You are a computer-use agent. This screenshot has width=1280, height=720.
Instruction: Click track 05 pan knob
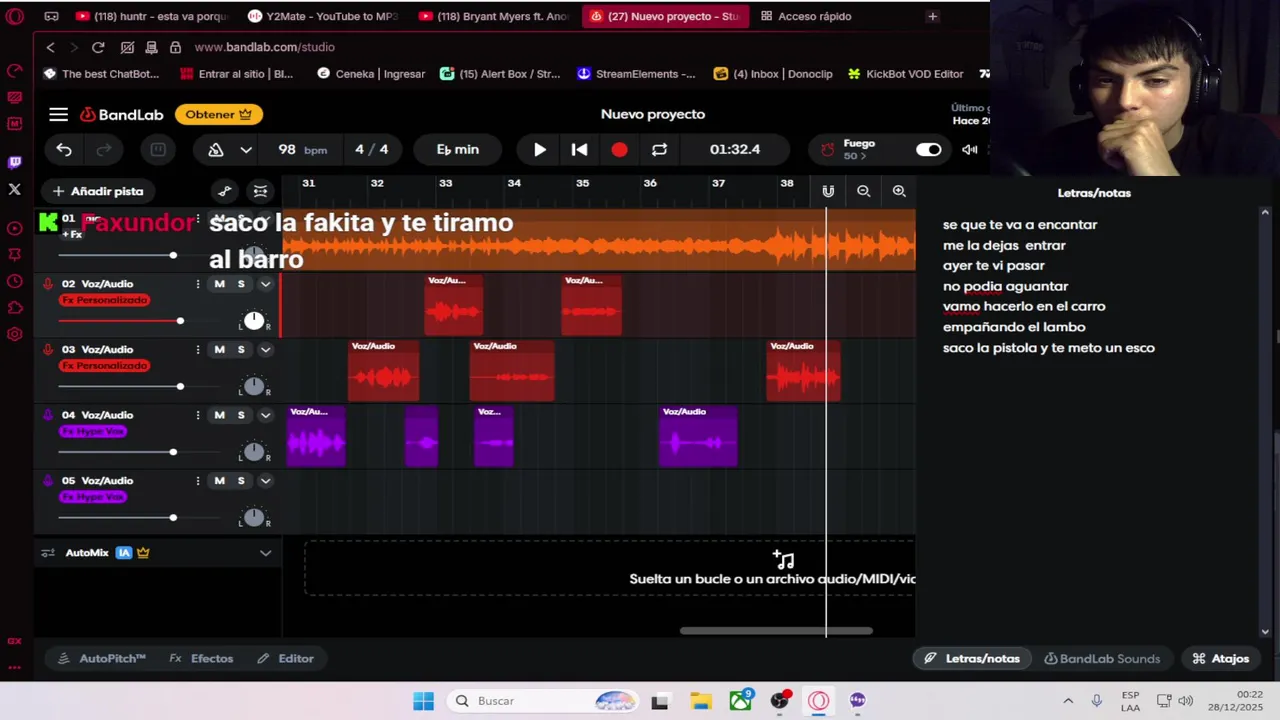pos(254,517)
